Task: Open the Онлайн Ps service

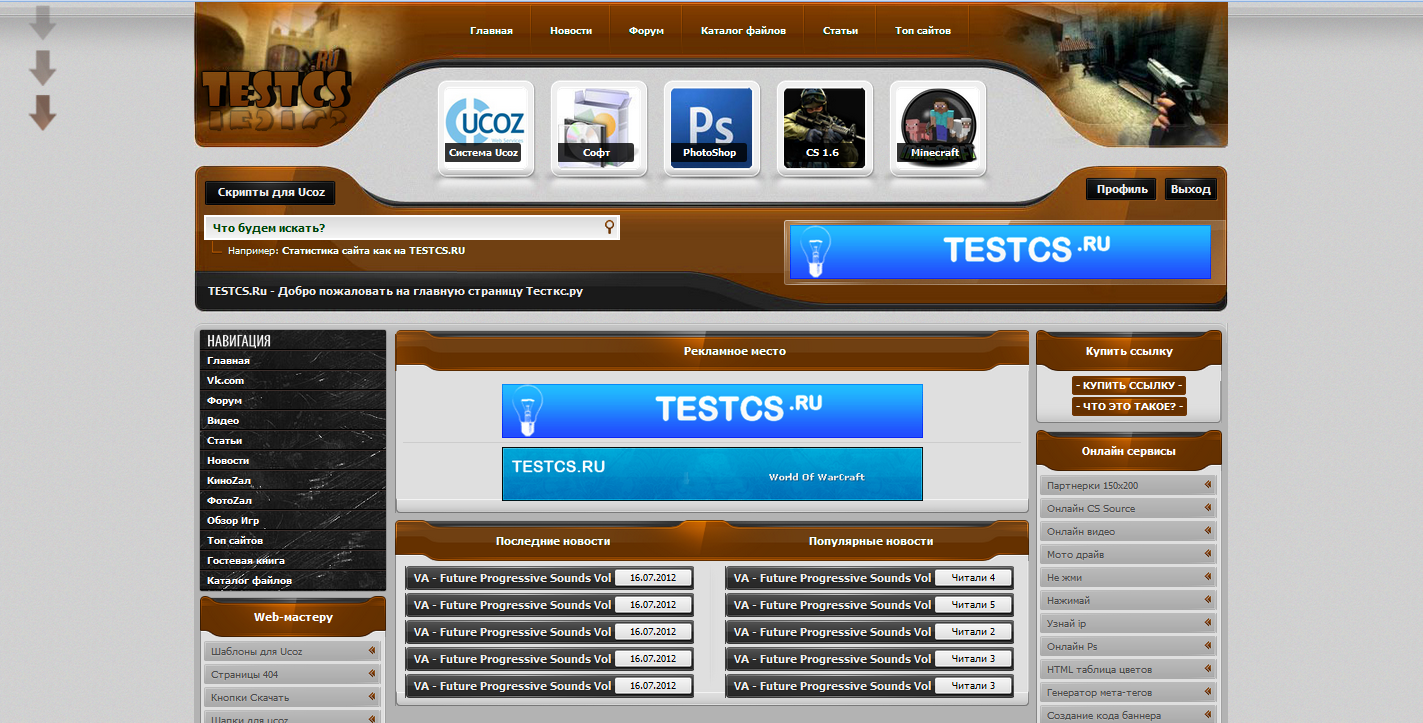Action: (1129, 646)
